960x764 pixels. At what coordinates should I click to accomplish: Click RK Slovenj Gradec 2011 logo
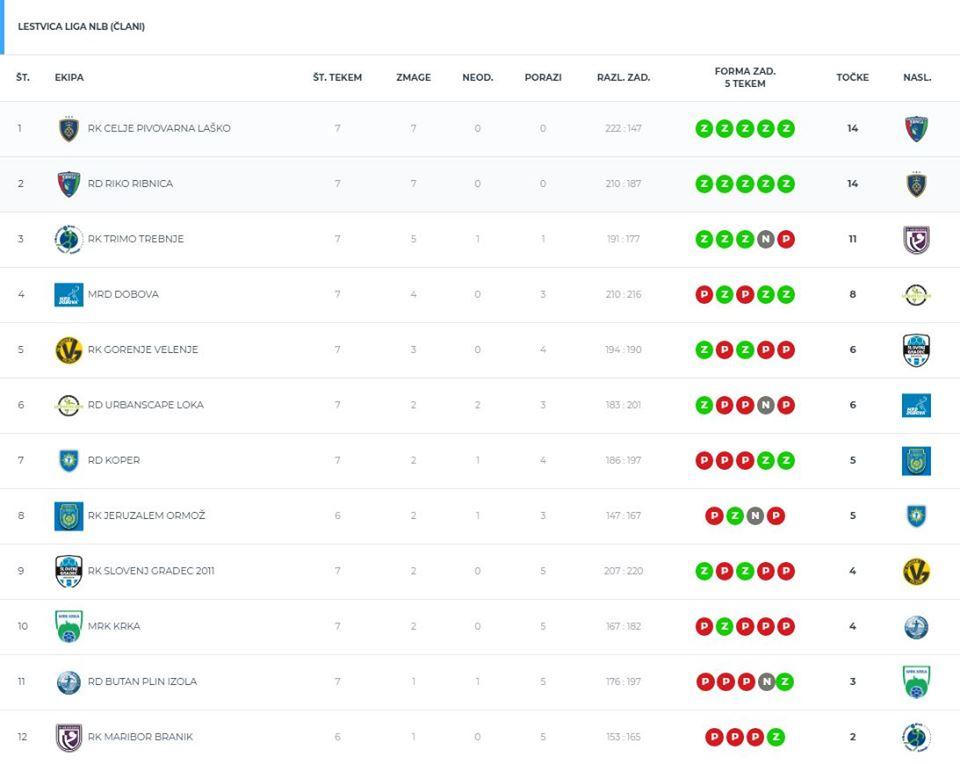68,571
